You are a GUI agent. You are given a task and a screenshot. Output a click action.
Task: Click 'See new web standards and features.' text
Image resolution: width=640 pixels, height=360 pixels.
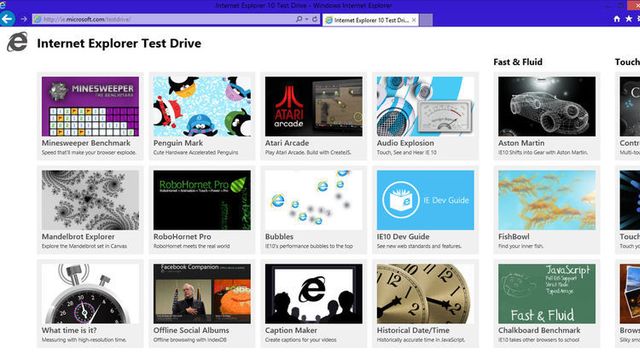(419, 246)
